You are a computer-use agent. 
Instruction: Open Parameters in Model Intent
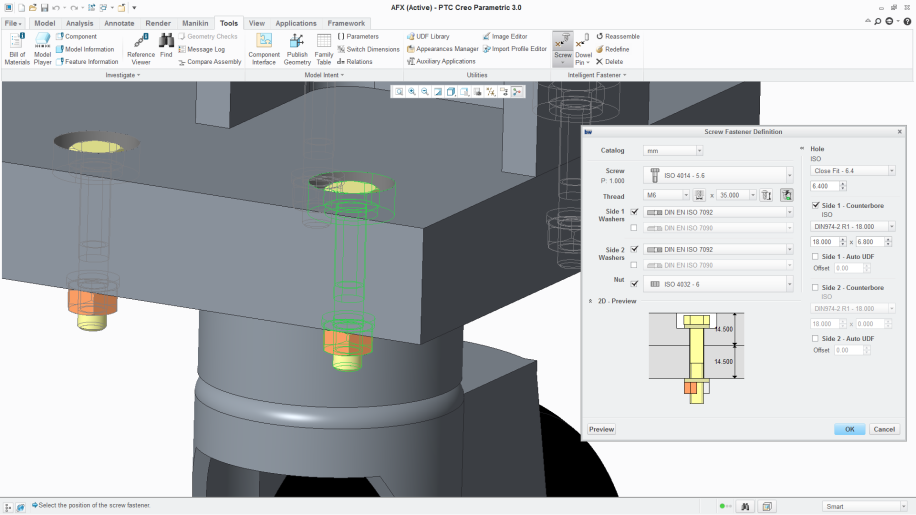point(358,36)
